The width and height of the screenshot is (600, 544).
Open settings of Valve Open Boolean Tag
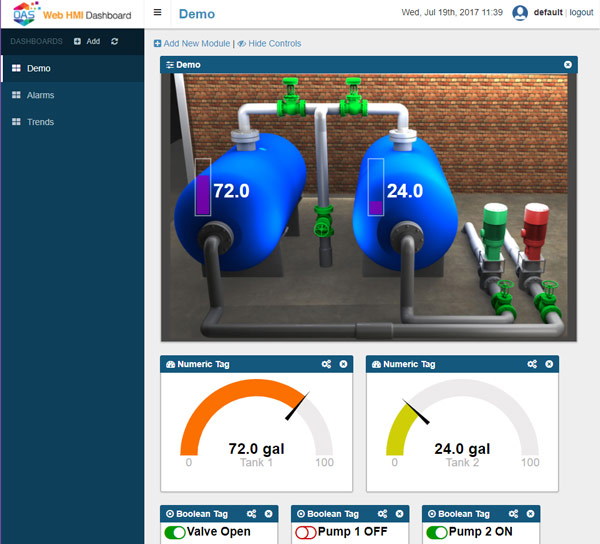click(254, 514)
